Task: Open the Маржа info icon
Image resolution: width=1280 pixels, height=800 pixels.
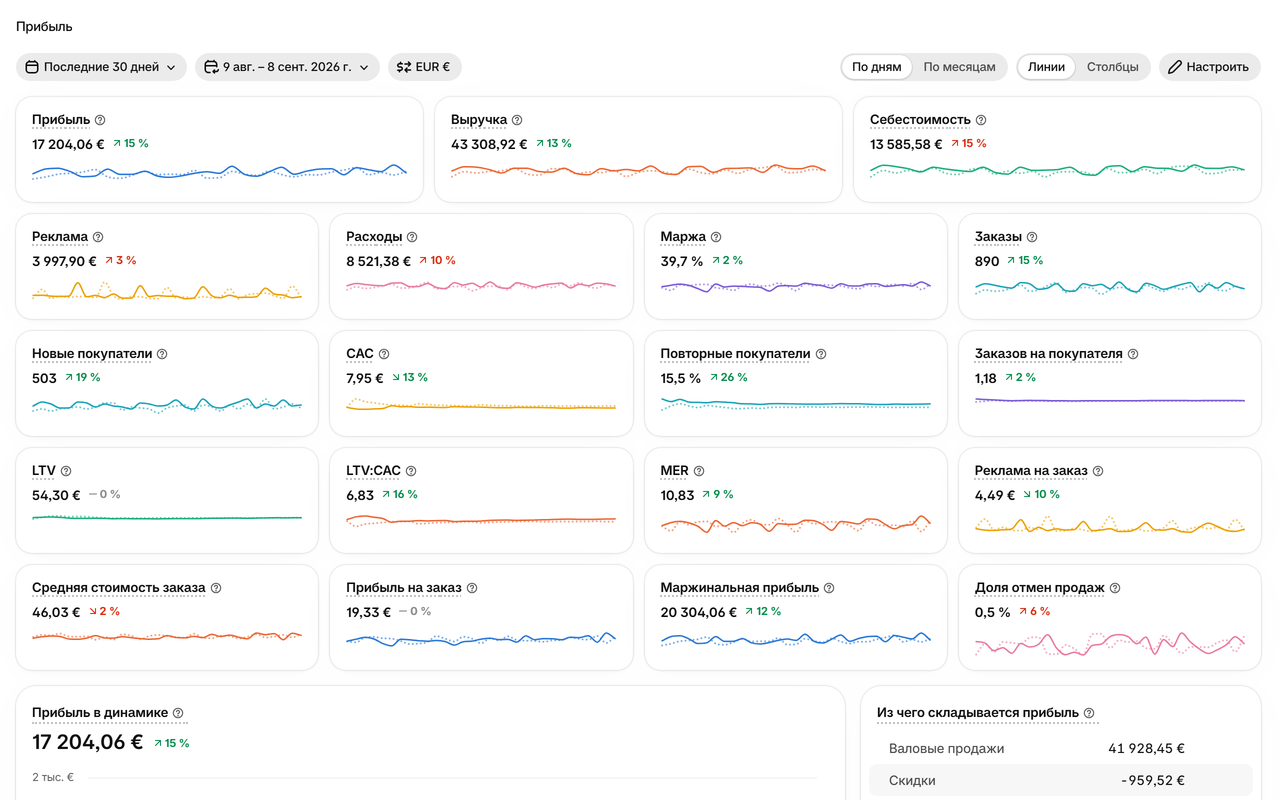Action: pos(716,237)
